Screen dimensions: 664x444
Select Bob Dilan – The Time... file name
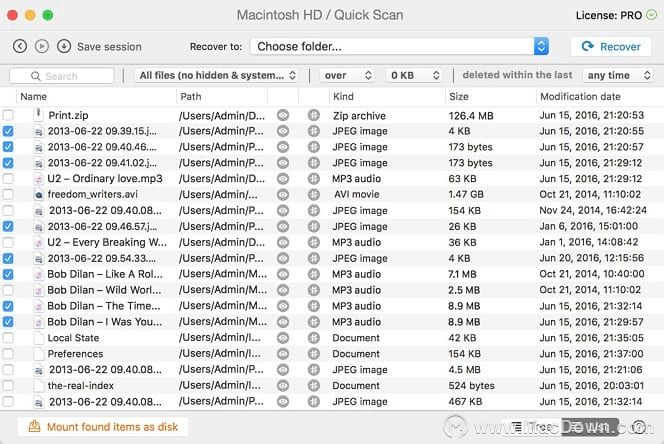104,306
